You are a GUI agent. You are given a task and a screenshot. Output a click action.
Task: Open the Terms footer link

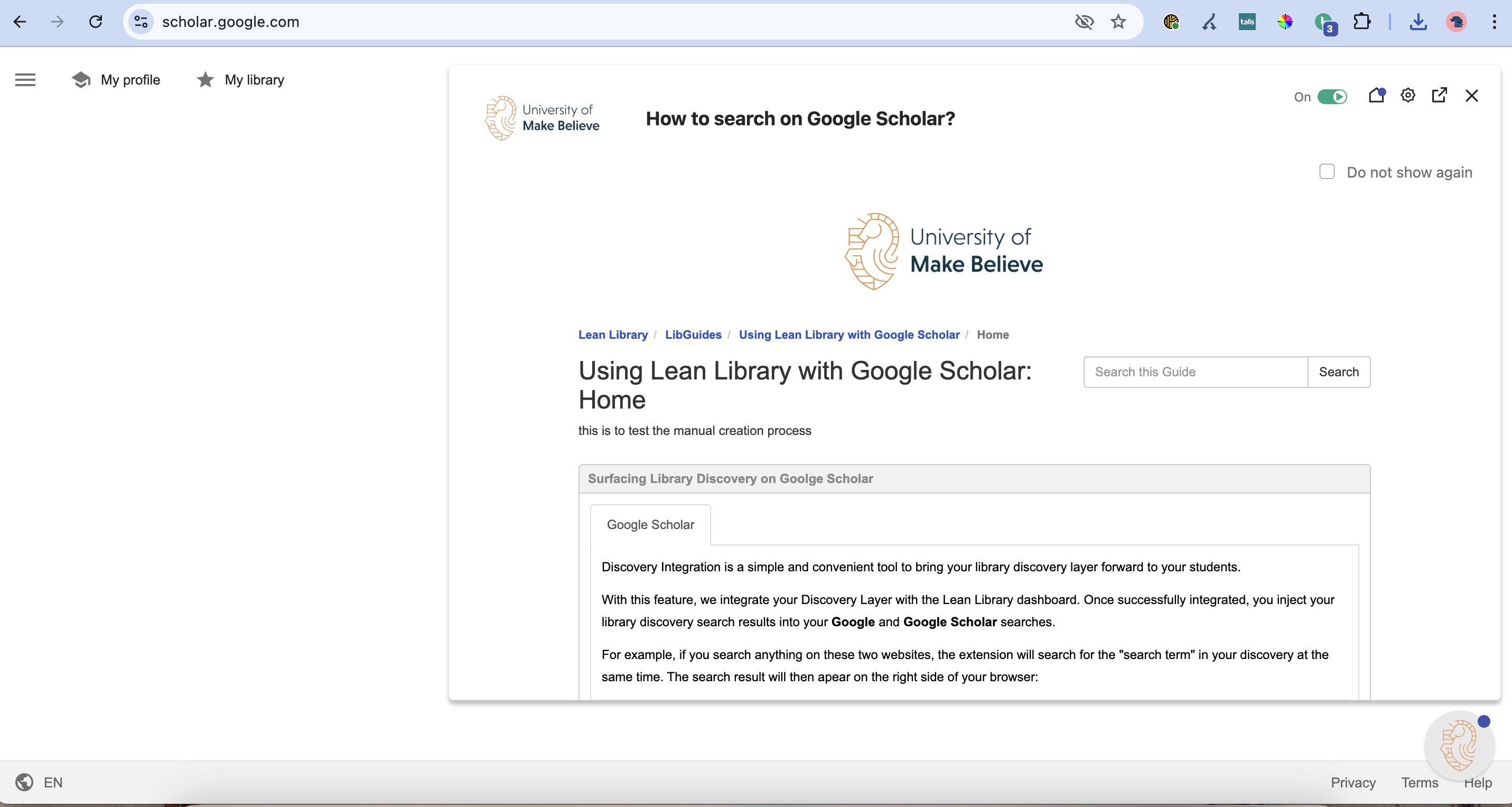click(1419, 782)
